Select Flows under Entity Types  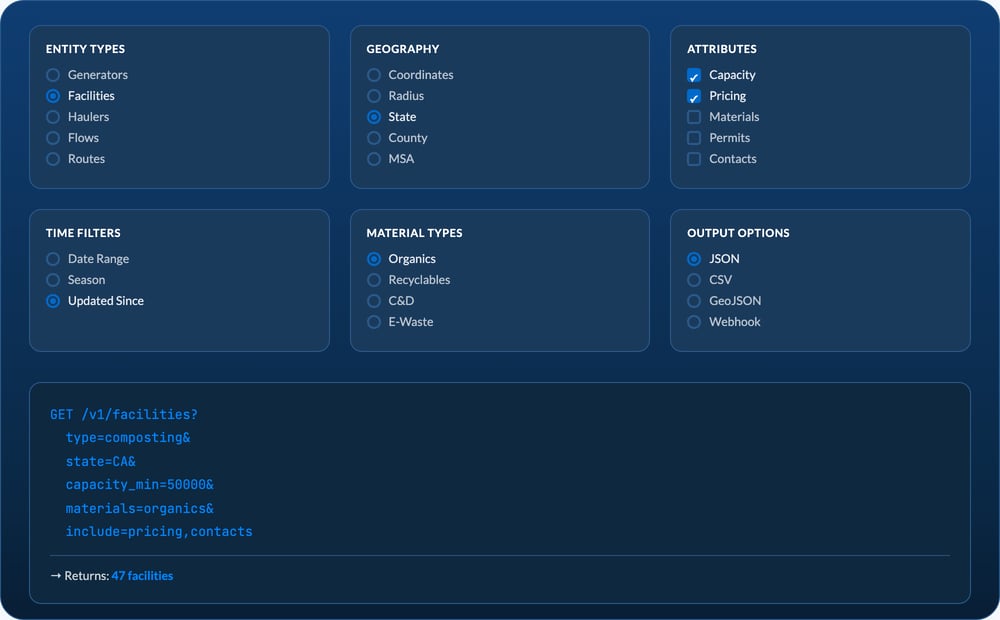[53, 138]
